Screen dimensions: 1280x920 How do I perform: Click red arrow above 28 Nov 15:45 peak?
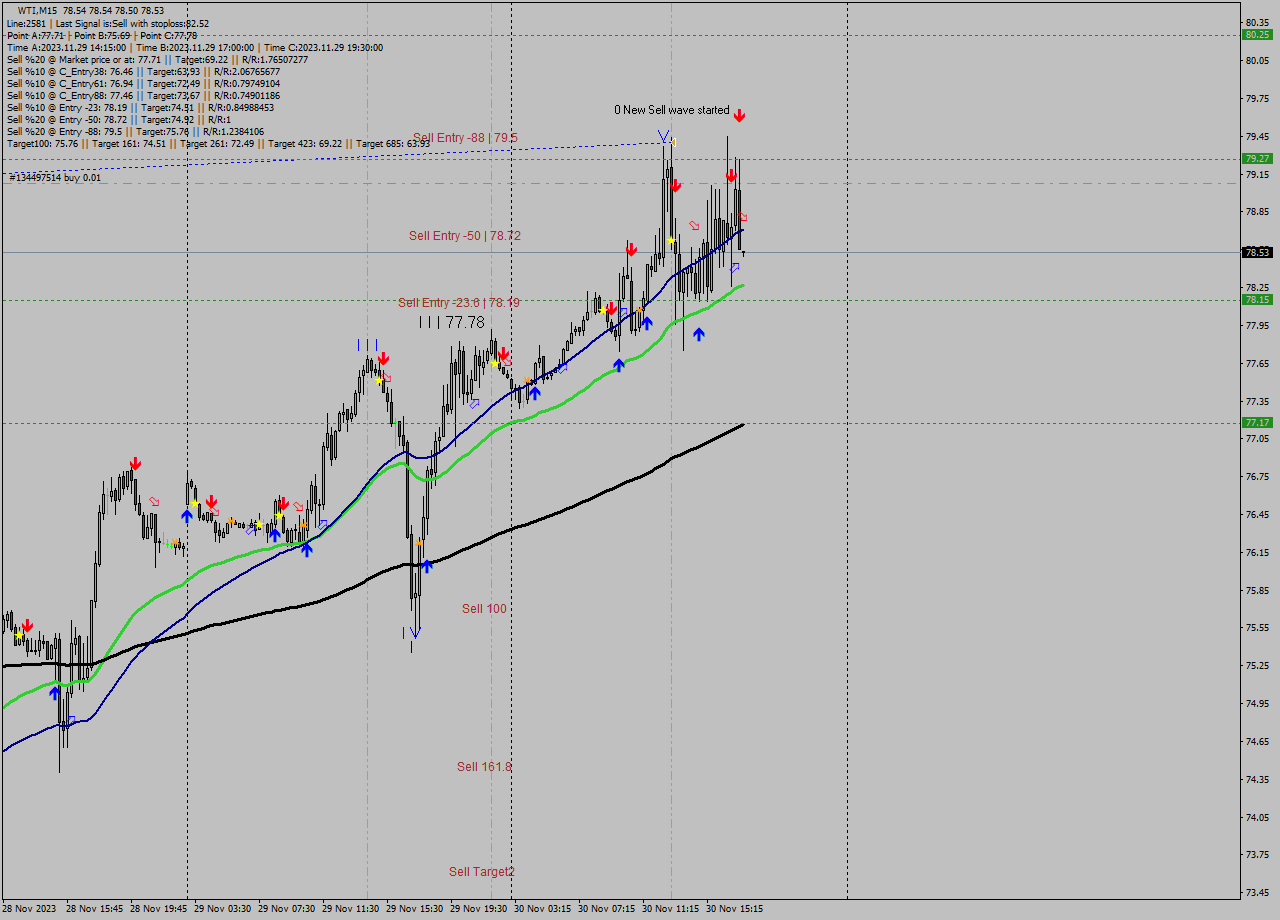tap(135, 464)
